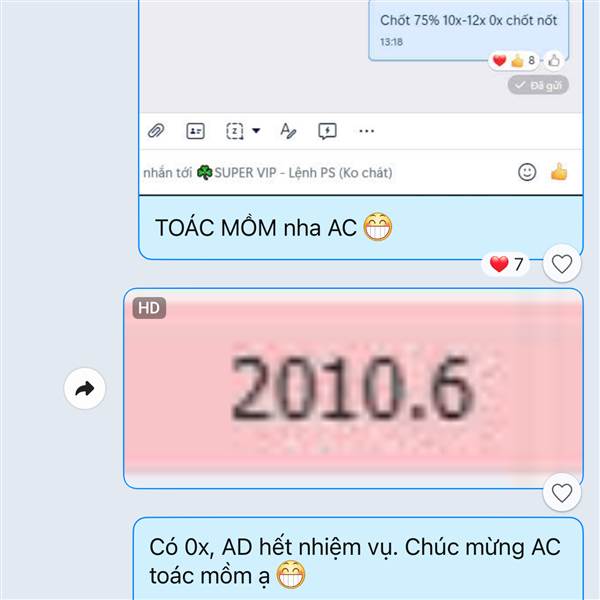Toggle heart reaction on TOÁC MỒM message
Screen dimensions: 600x600
(x=562, y=264)
